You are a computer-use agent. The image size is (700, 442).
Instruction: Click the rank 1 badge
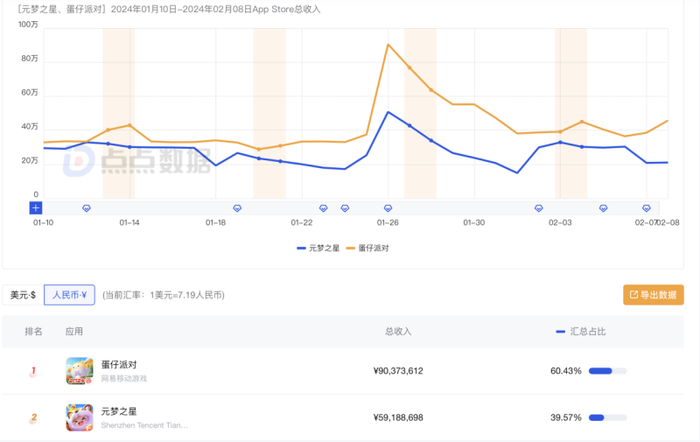click(33, 371)
